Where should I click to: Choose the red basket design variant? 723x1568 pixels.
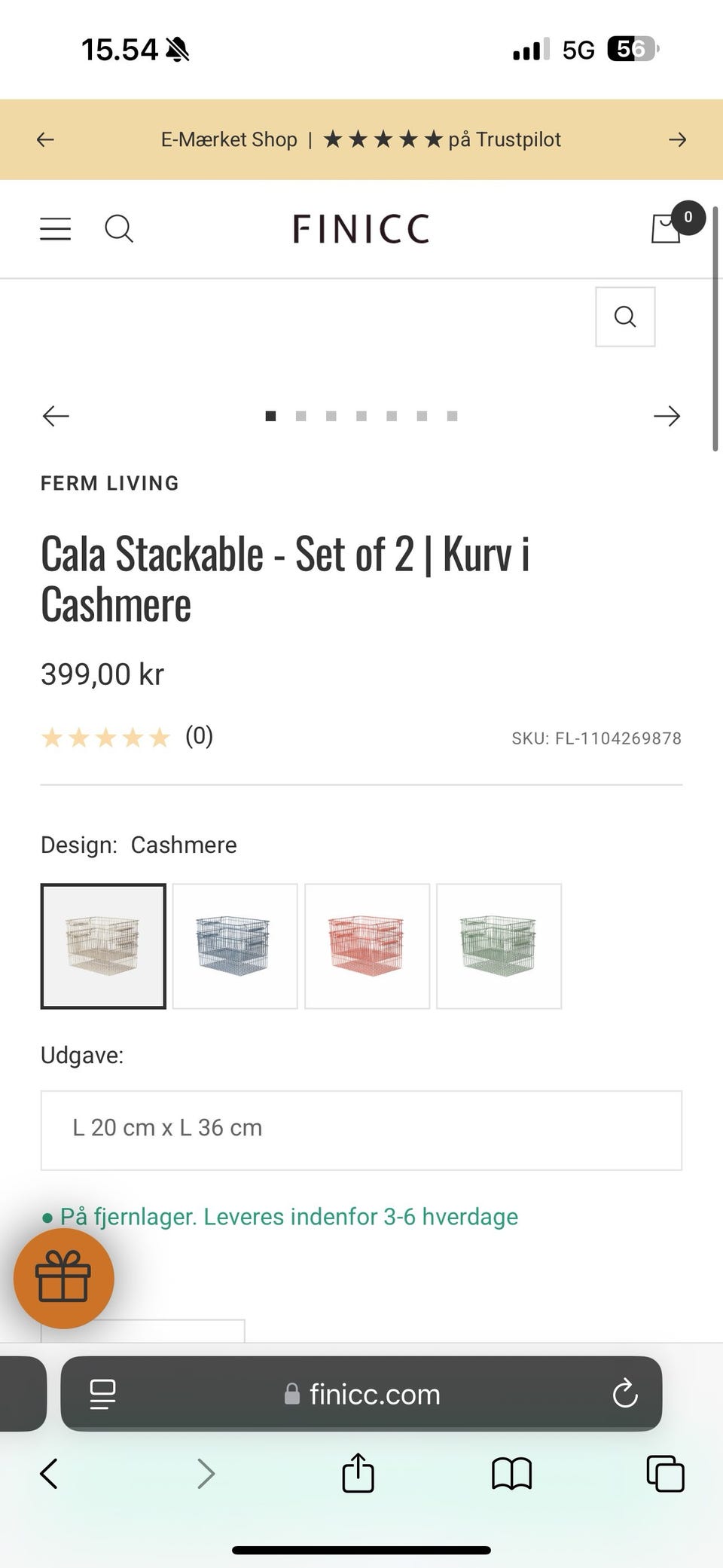click(367, 946)
